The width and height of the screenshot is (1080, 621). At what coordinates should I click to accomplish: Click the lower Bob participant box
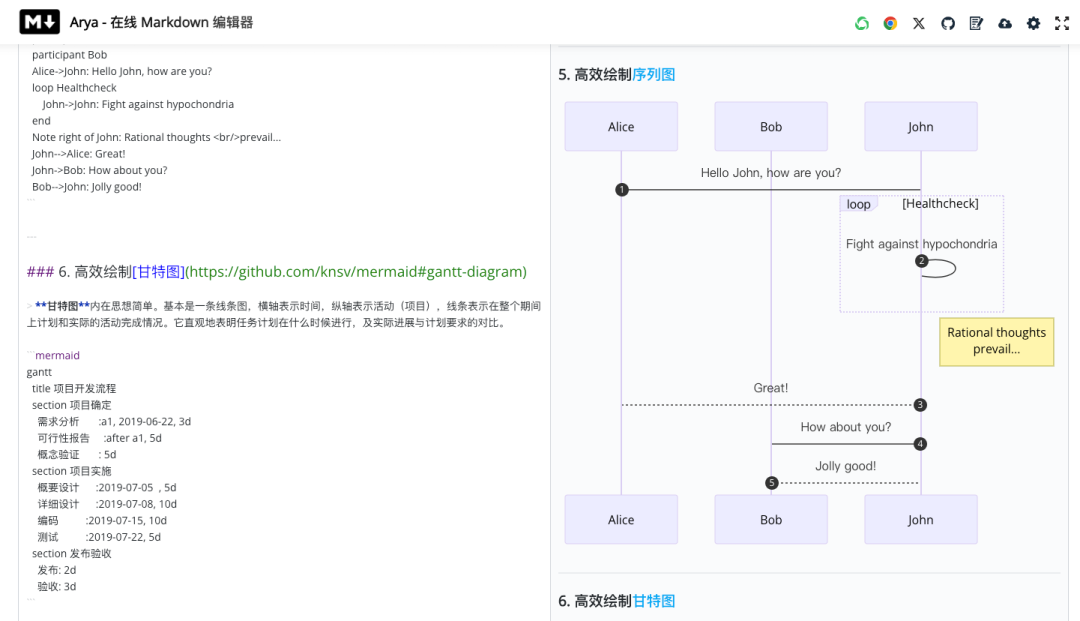point(771,520)
